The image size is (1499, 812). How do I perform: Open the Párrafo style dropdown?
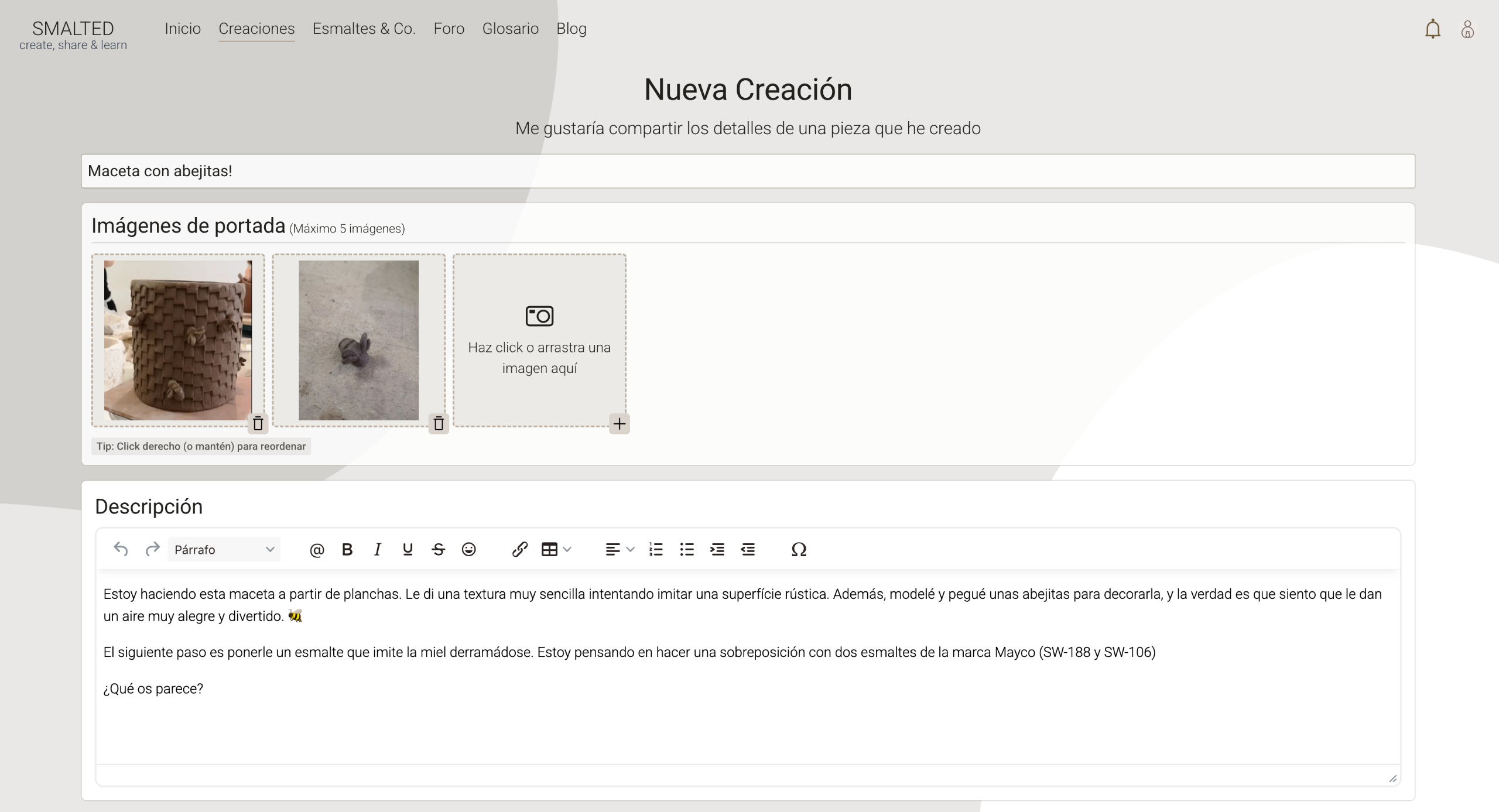pyautogui.click(x=224, y=550)
